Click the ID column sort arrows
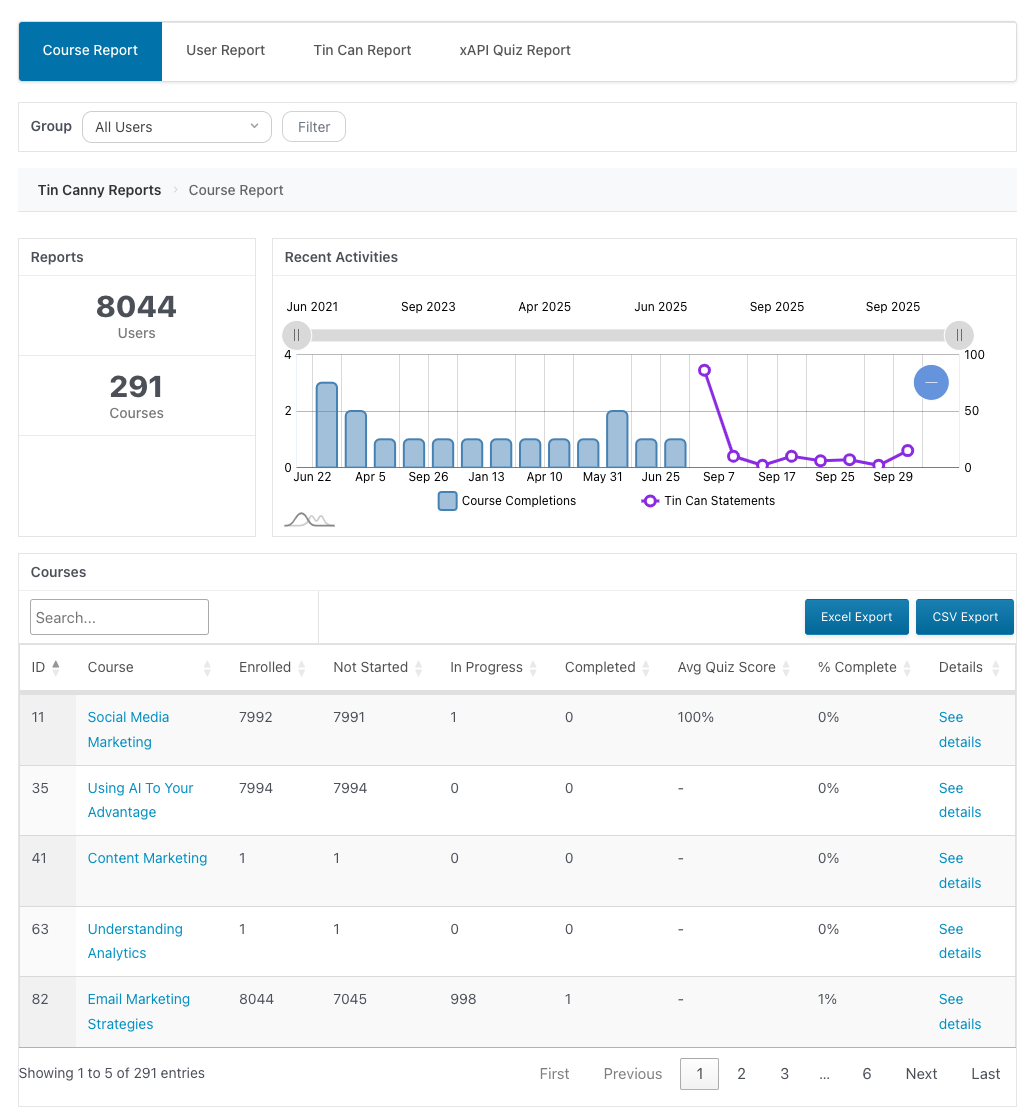Image resolution: width=1033 pixels, height=1120 pixels. pos(56,667)
